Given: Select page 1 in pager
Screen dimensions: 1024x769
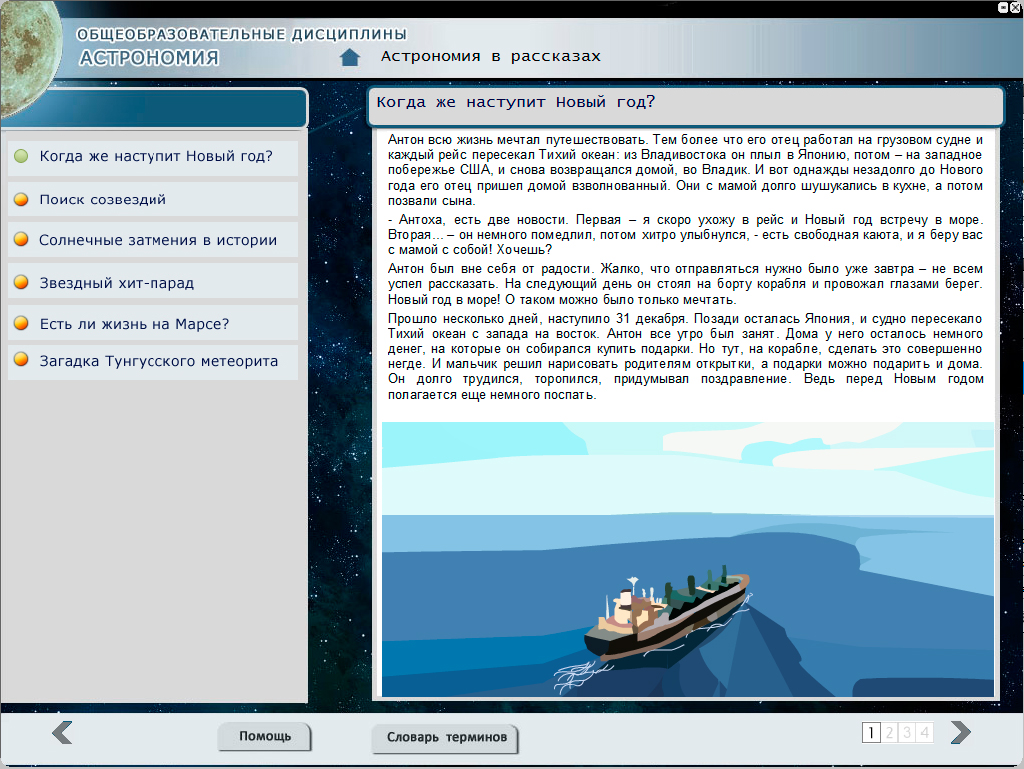Looking at the screenshot, I should pos(871,733).
